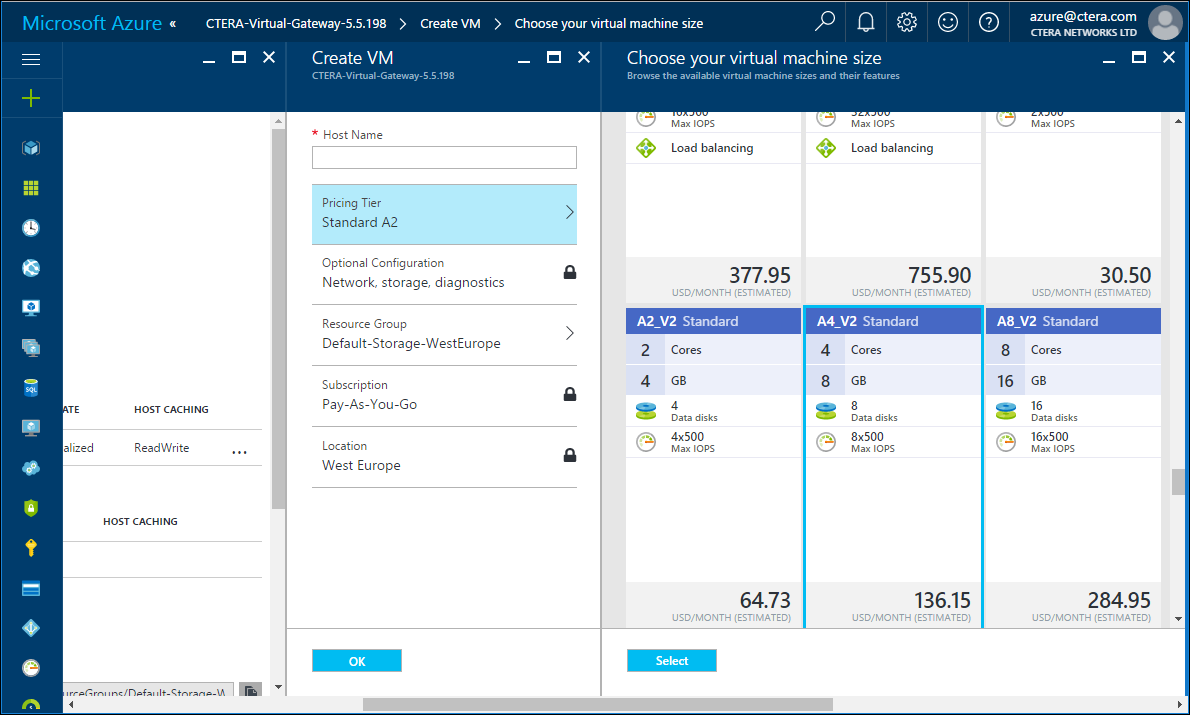Select the A8_V2 Standard size card
This screenshot has height=715, width=1190.
(x=1073, y=468)
